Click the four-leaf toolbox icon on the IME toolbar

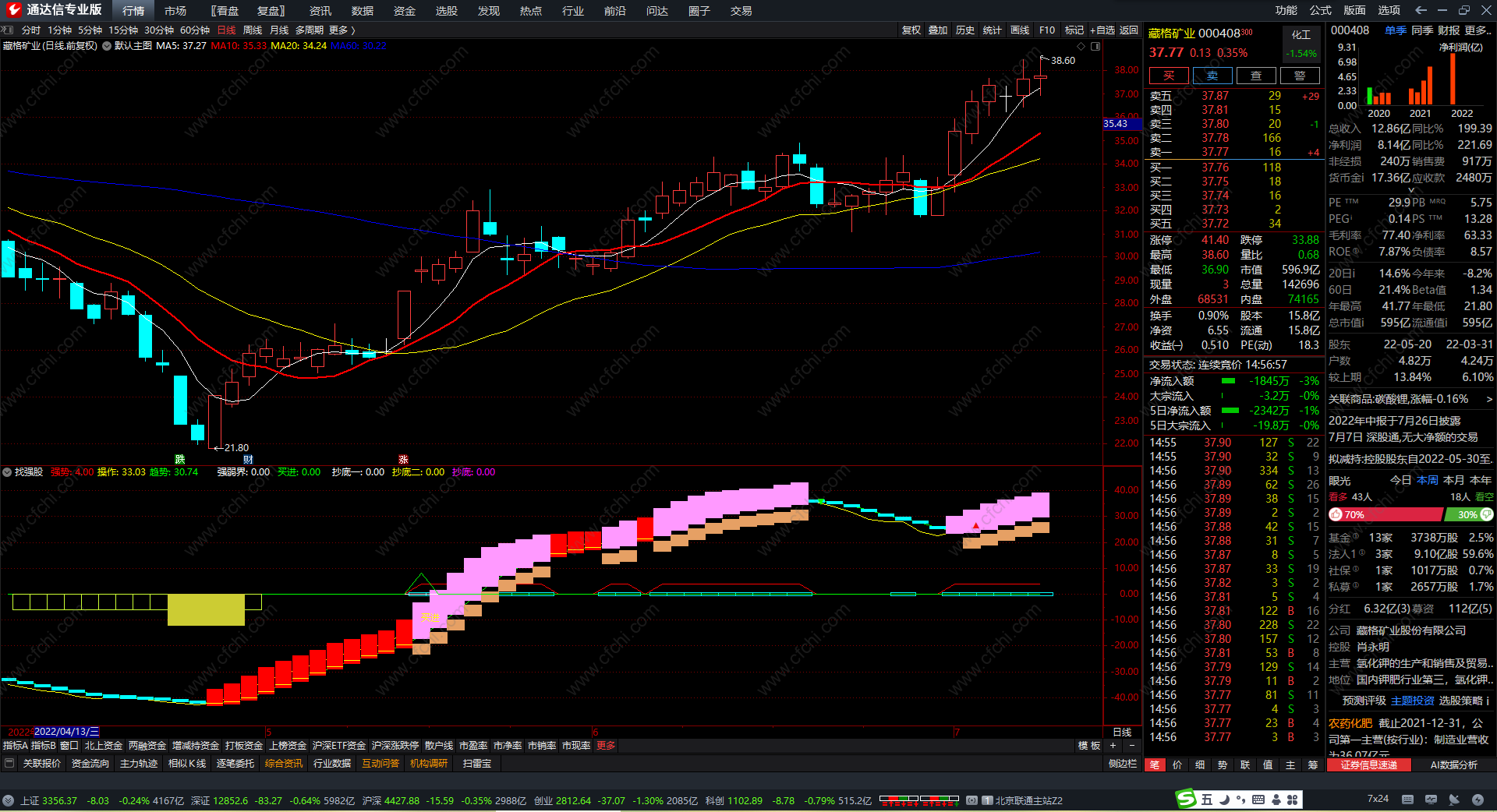(1293, 800)
